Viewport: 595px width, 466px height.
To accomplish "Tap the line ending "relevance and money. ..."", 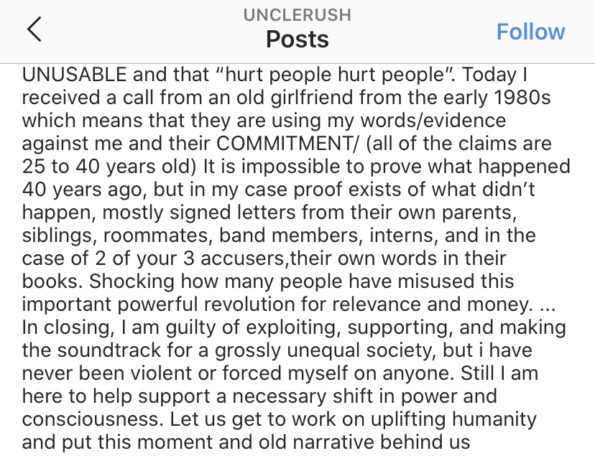I will coord(289,305).
